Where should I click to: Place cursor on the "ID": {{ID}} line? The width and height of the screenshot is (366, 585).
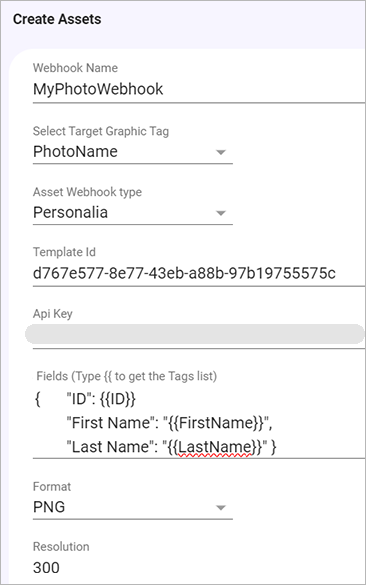click(x=101, y=399)
